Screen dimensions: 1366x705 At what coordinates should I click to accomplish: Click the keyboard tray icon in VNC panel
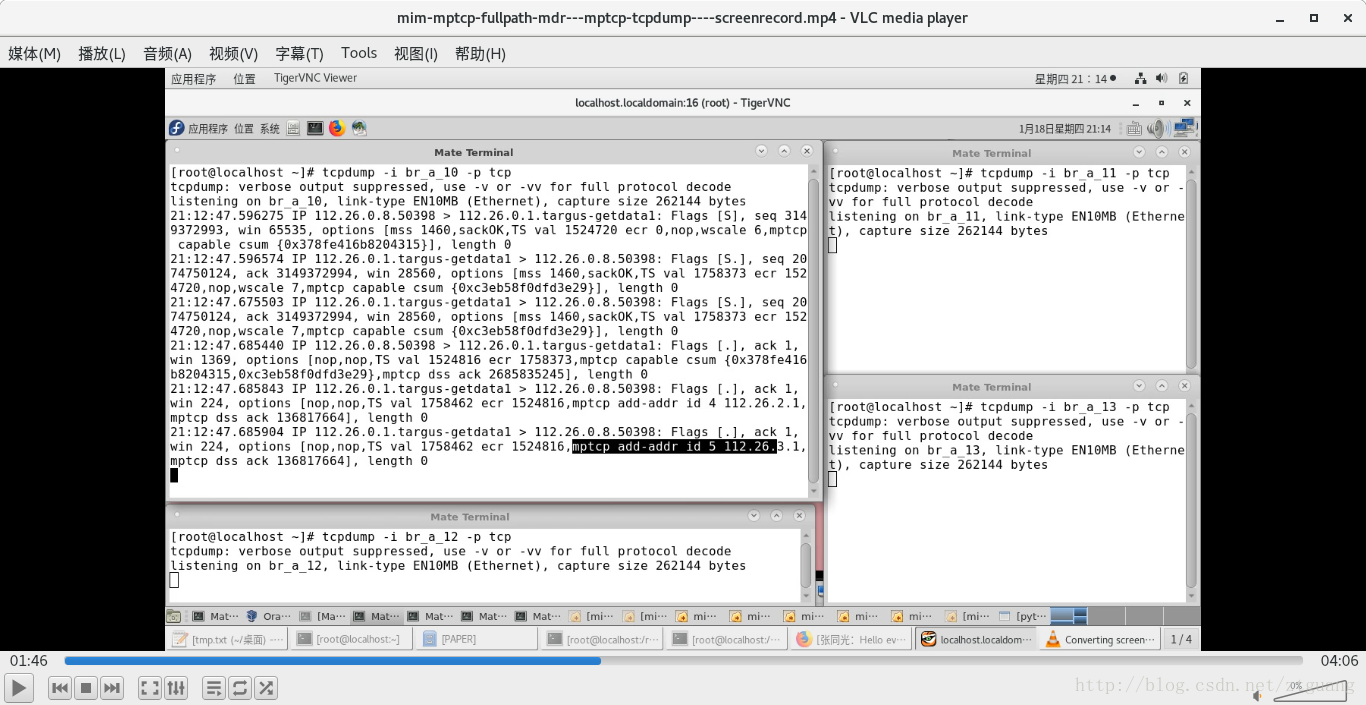click(x=1133, y=128)
